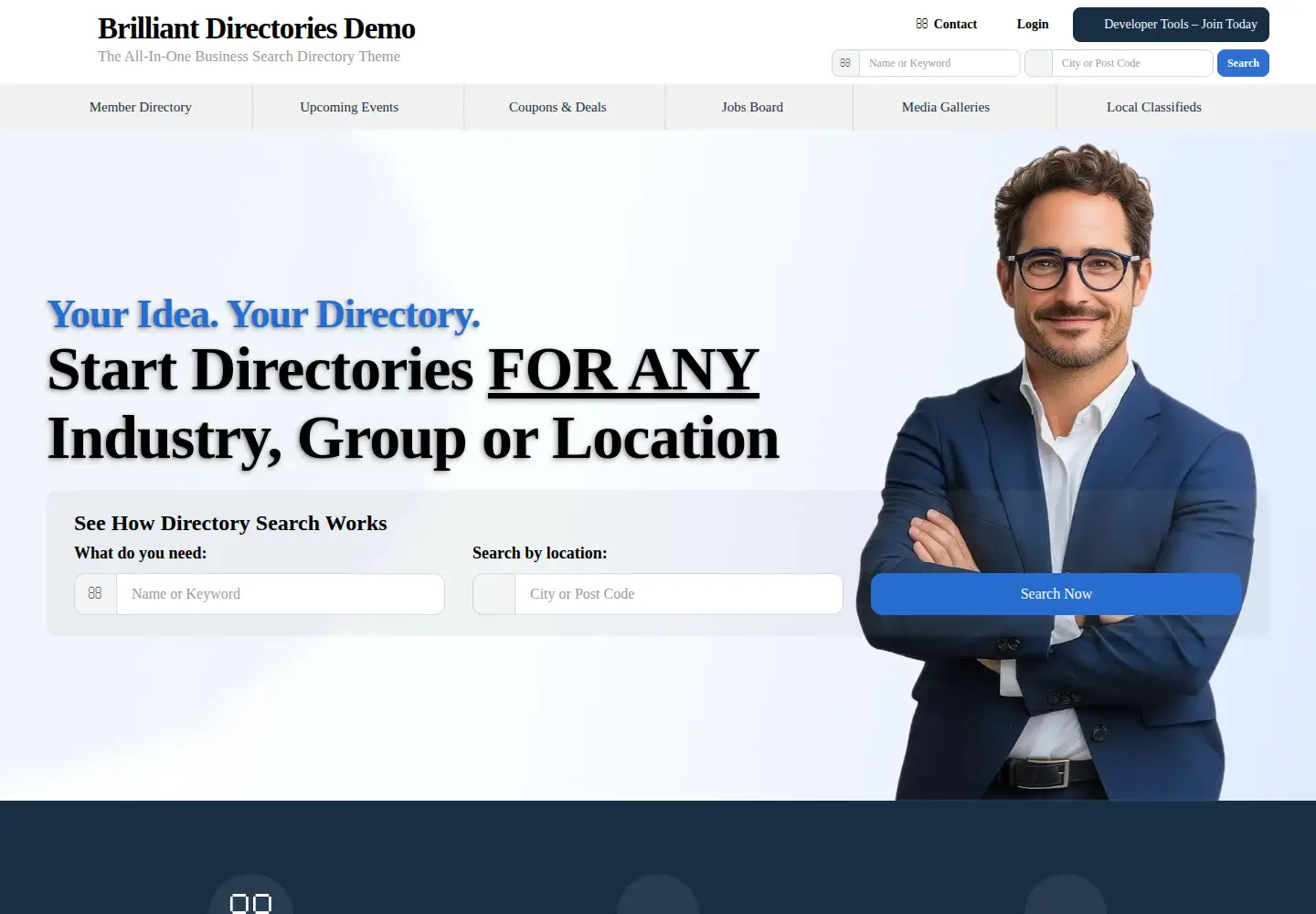The image size is (1316, 914).
Task: Click the Brilliant Directories Demo site title
Action: point(257,28)
